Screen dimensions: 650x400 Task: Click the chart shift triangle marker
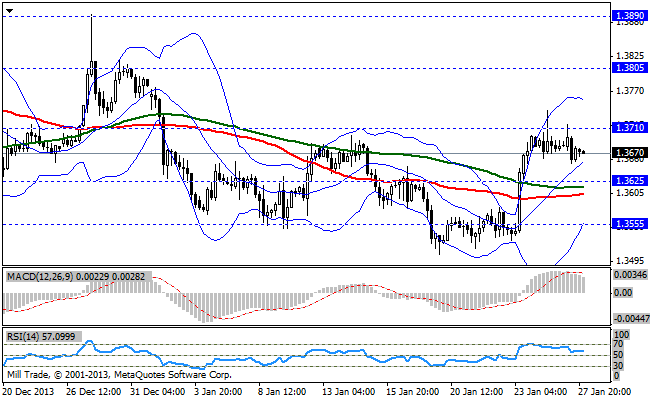tap(9, 11)
